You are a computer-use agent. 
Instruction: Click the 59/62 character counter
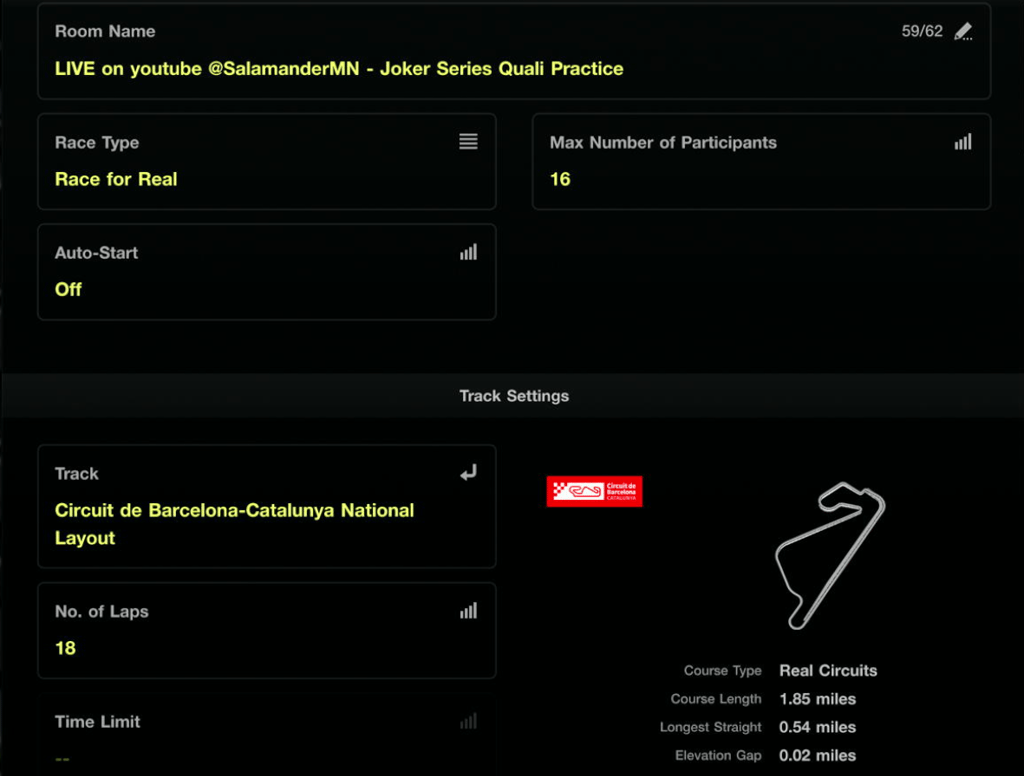click(x=922, y=31)
